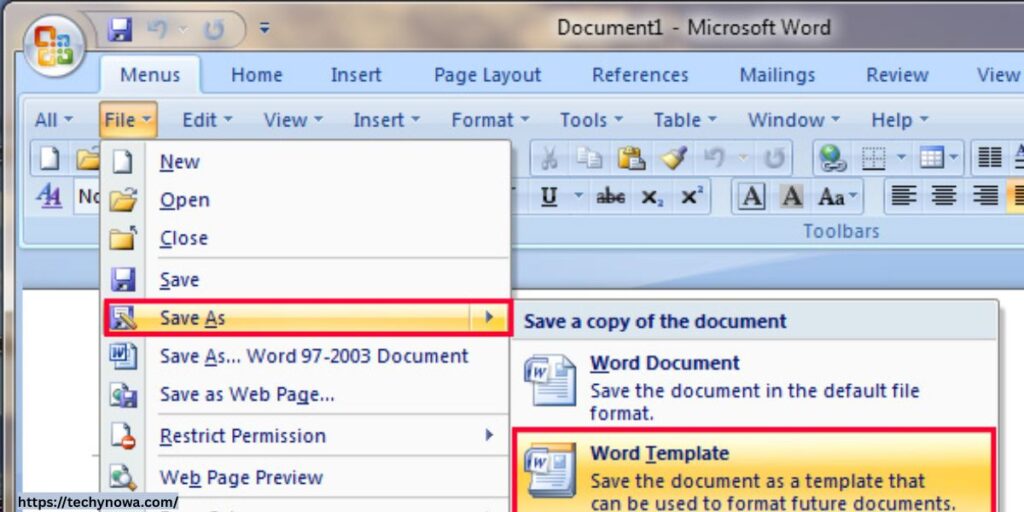Open the Restrict Permission menu entry

306,436
